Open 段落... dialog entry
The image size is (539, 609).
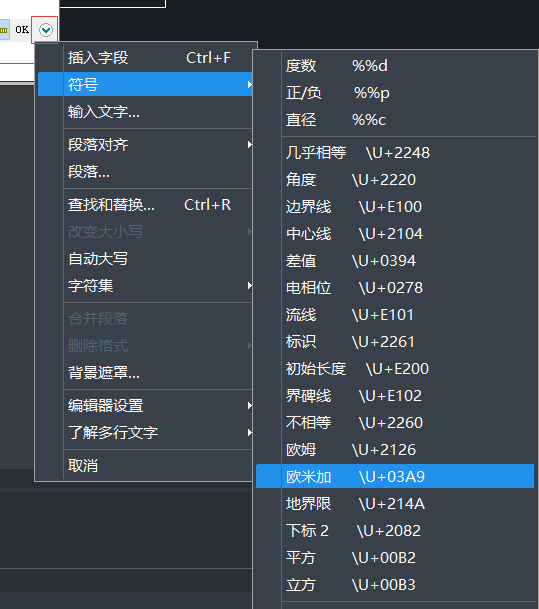145,171
